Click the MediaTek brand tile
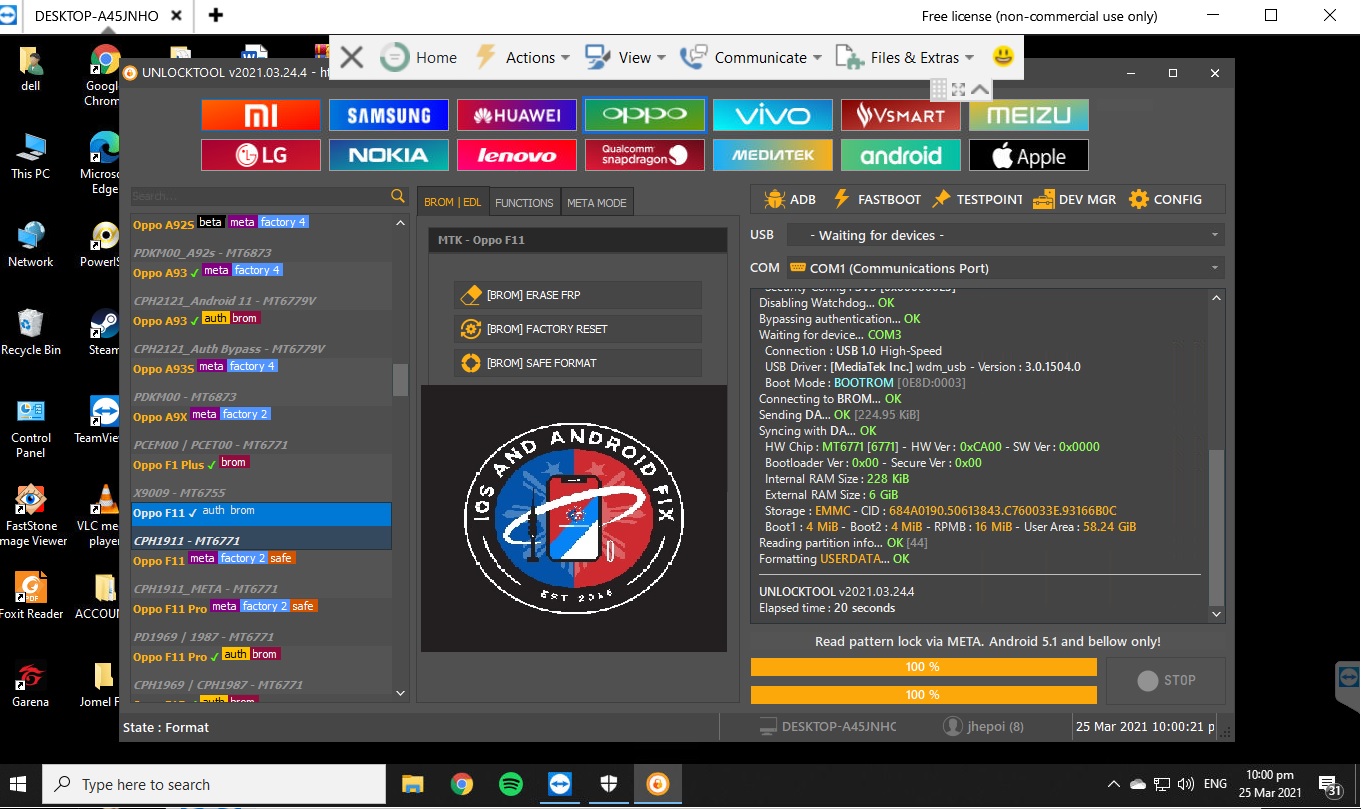Screen dimensions: 1361x809 tap(772, 155)
